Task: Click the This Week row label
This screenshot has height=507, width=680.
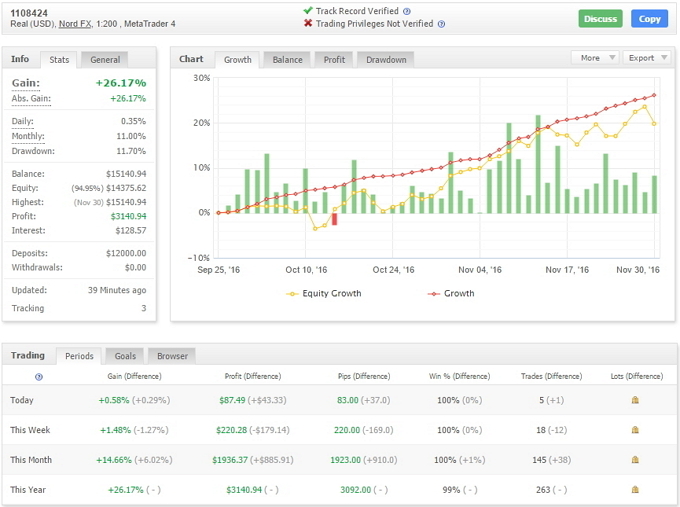Action: 30,430
